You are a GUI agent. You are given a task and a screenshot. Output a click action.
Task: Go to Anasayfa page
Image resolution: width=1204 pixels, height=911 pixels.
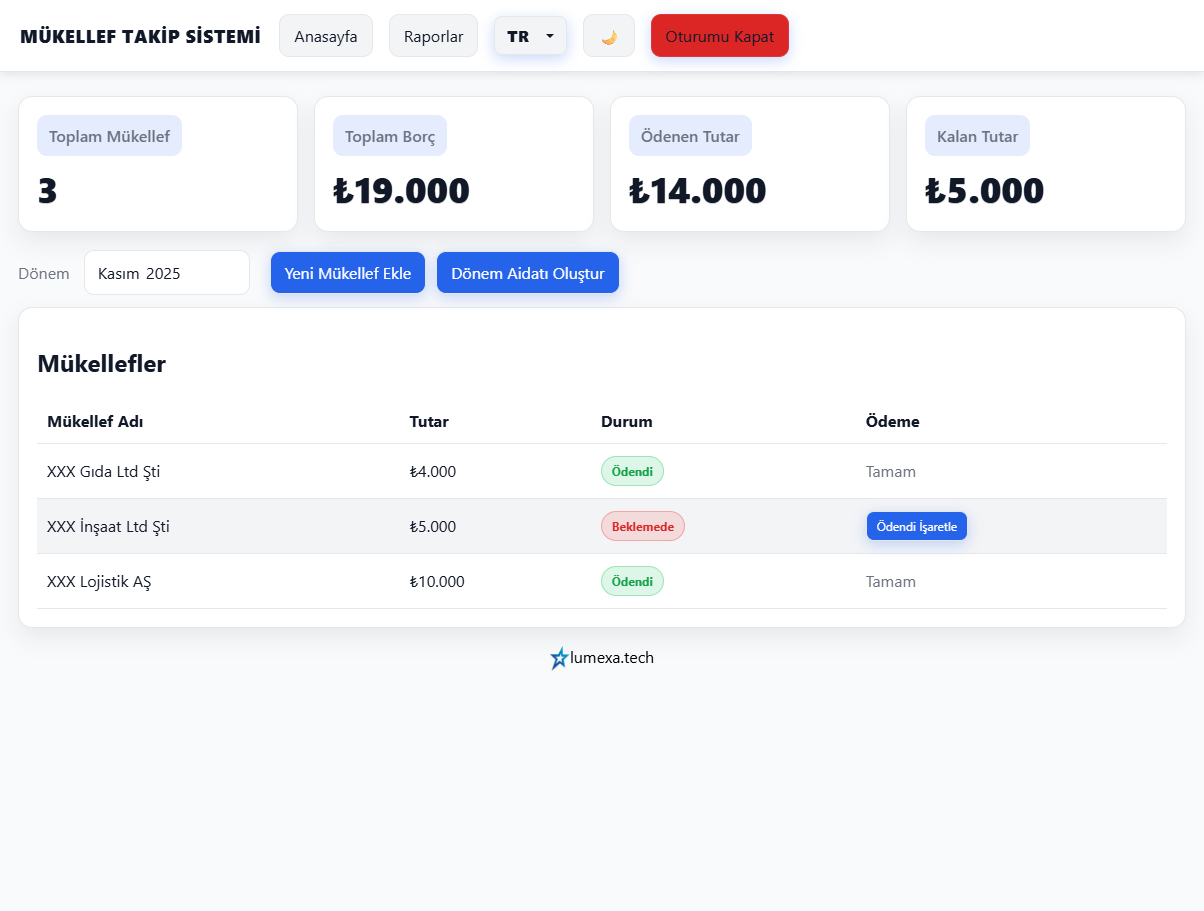(x=325, y=36)
